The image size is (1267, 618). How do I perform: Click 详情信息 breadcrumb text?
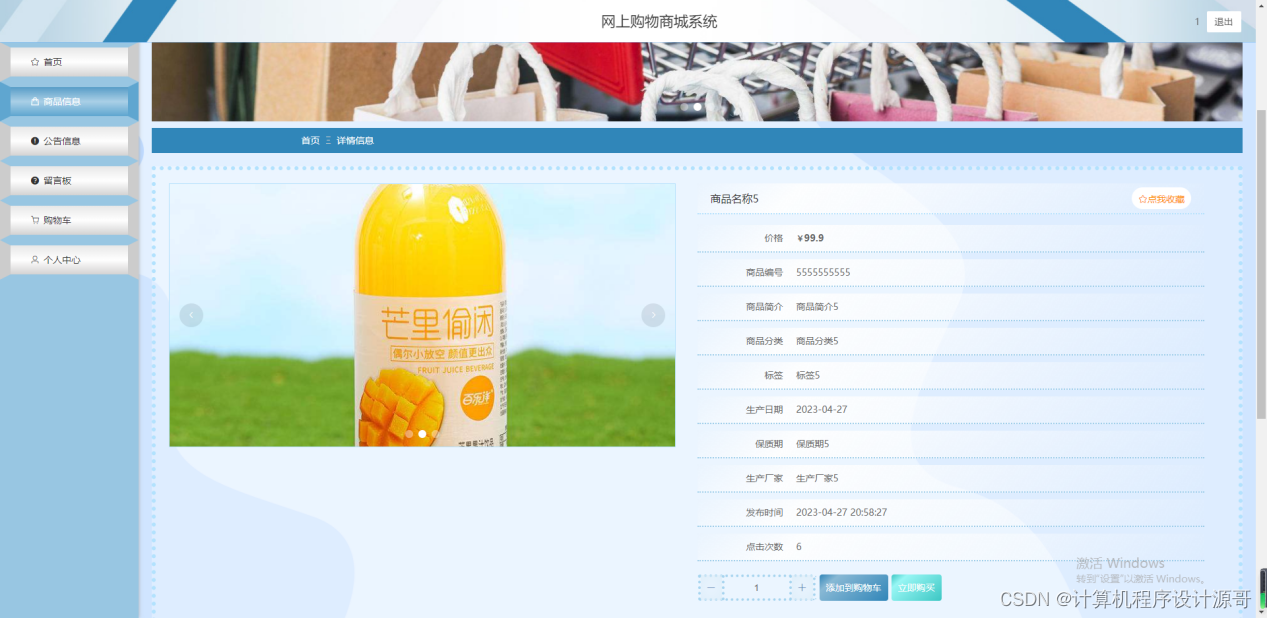coord(355,141)
